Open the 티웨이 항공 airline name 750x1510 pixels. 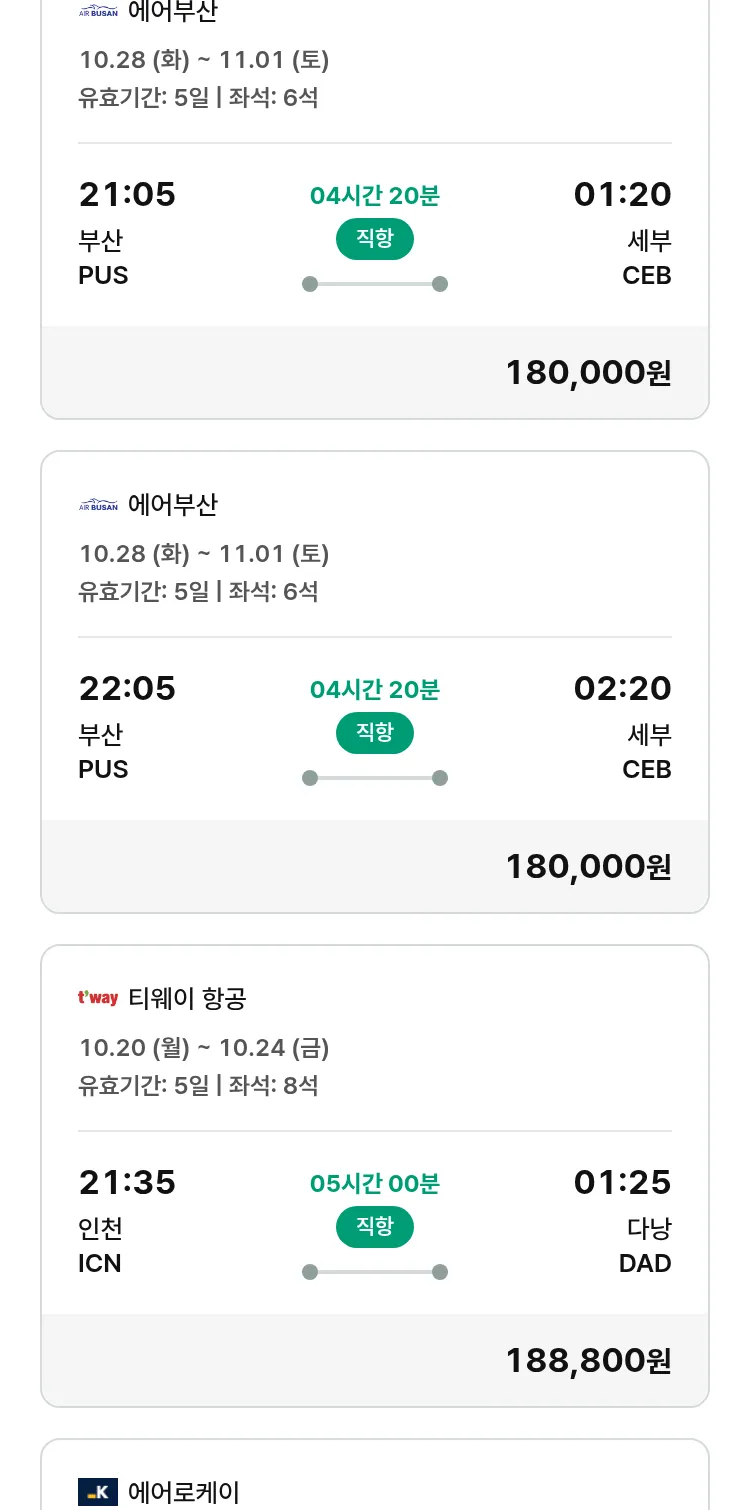pos(188,998)
